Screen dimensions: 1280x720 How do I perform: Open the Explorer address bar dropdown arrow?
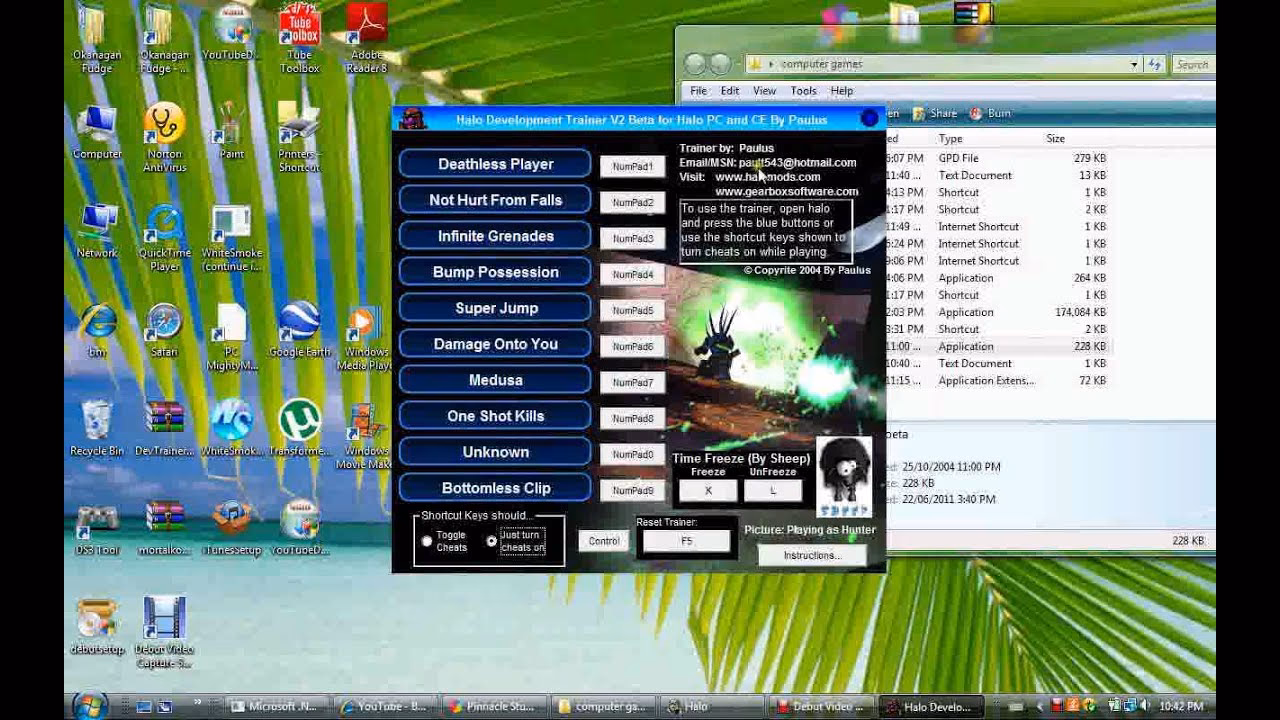click(x=1134, y=64)
